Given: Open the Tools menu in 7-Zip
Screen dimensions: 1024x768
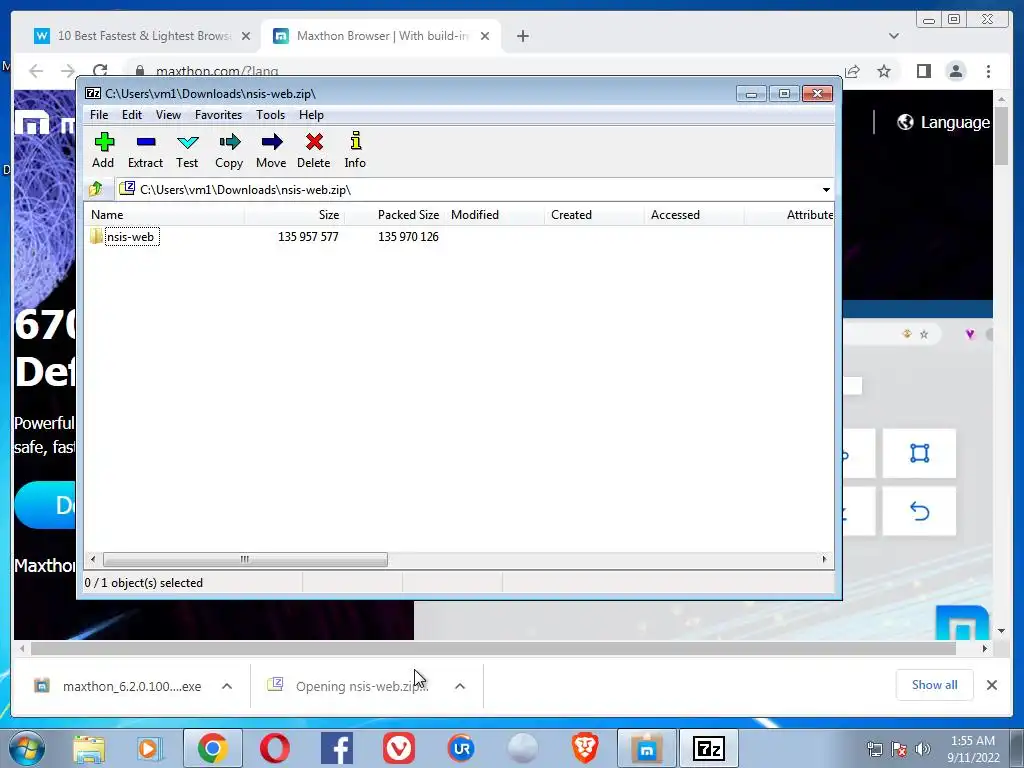Looking at the screenshot, I should 270,115.
